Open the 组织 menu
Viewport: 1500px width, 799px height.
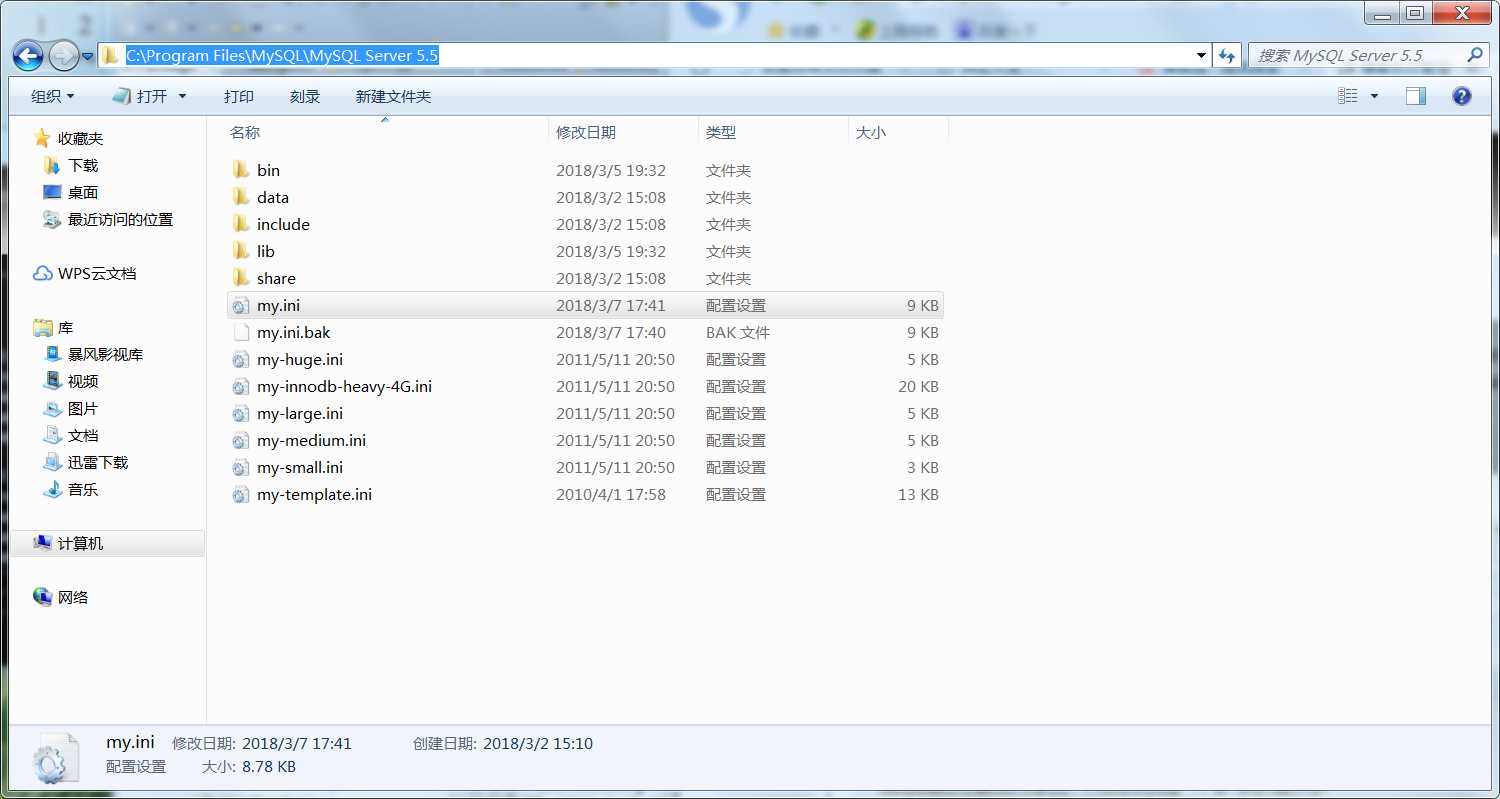click(x=53, y=97)
